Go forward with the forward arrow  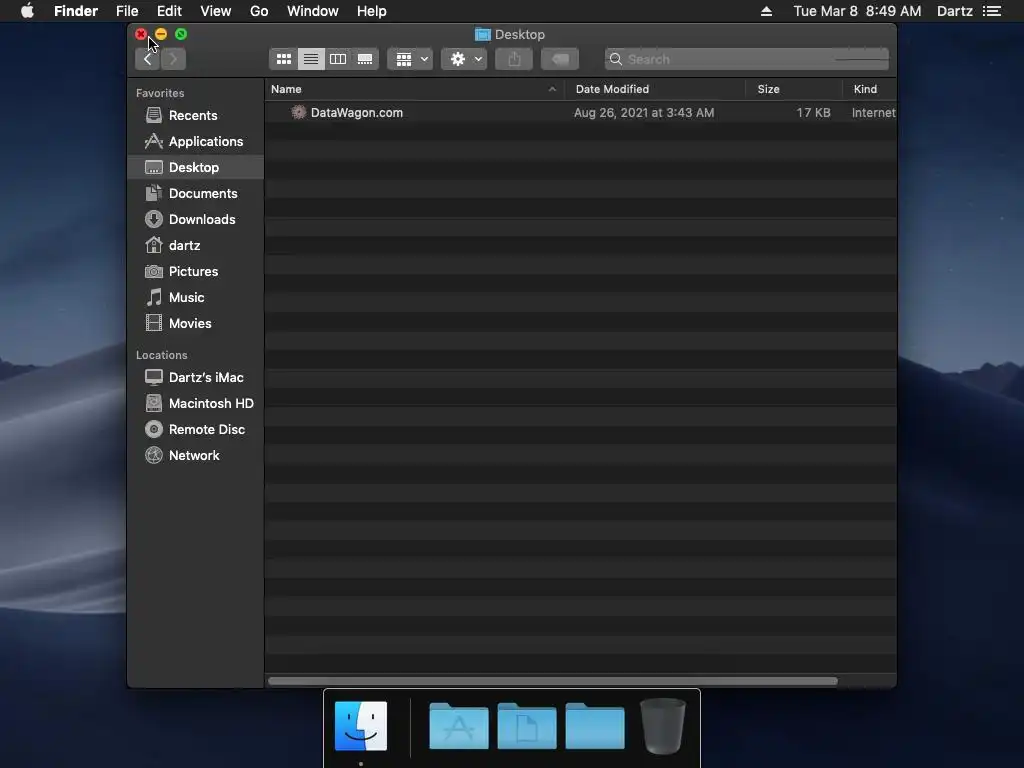tap(173, 59)
